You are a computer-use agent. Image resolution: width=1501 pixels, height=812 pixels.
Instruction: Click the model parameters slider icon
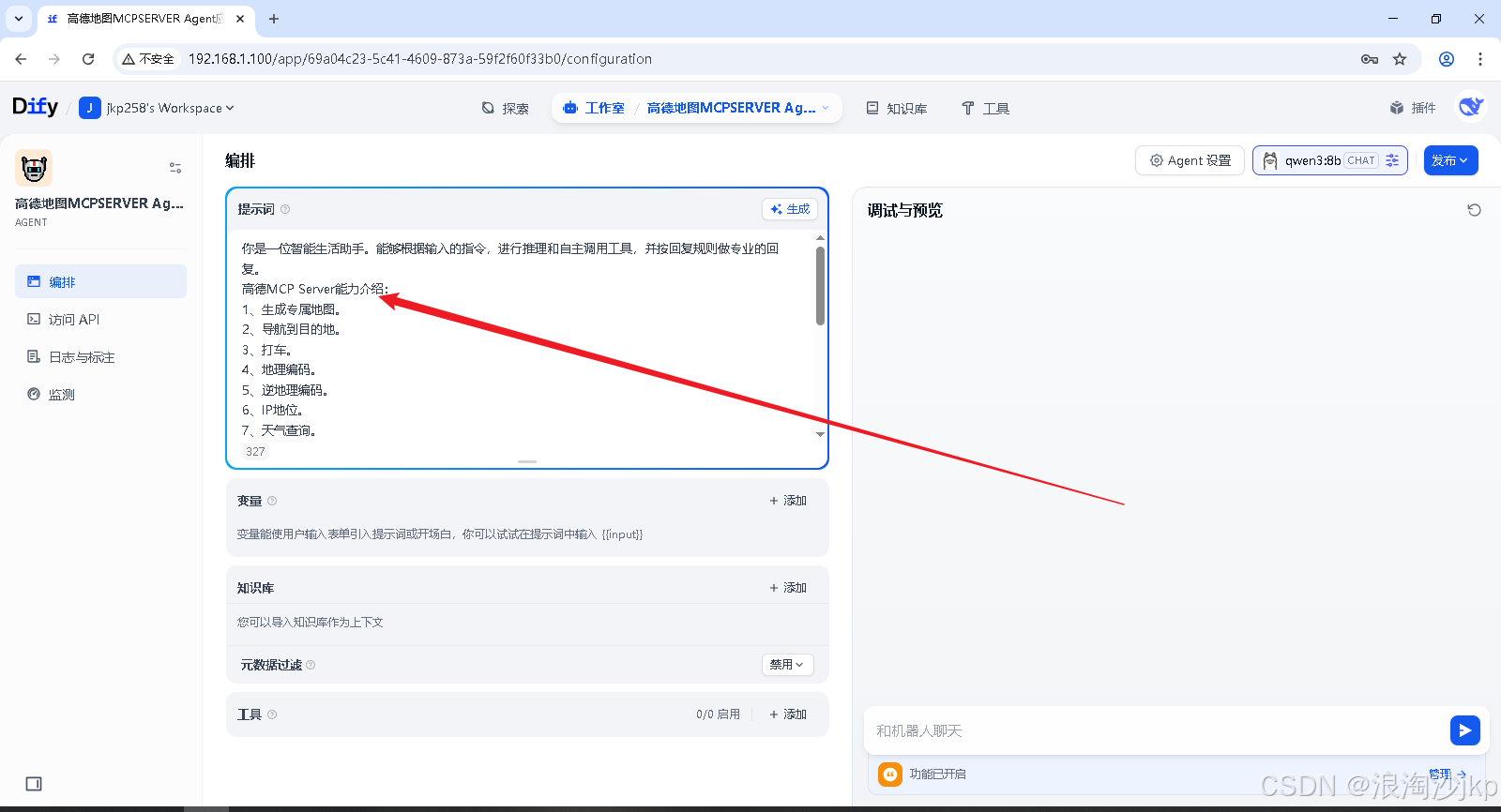pyautogui.click(x=1392, y=160)
